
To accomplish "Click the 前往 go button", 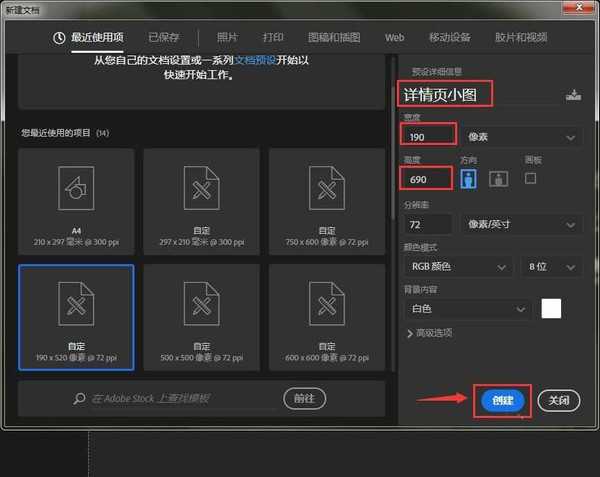I will pos(305,398).
